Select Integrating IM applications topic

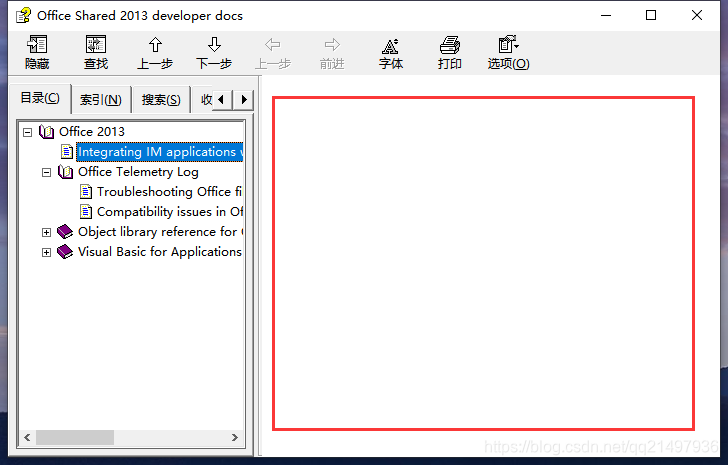(x=160, y=152)
